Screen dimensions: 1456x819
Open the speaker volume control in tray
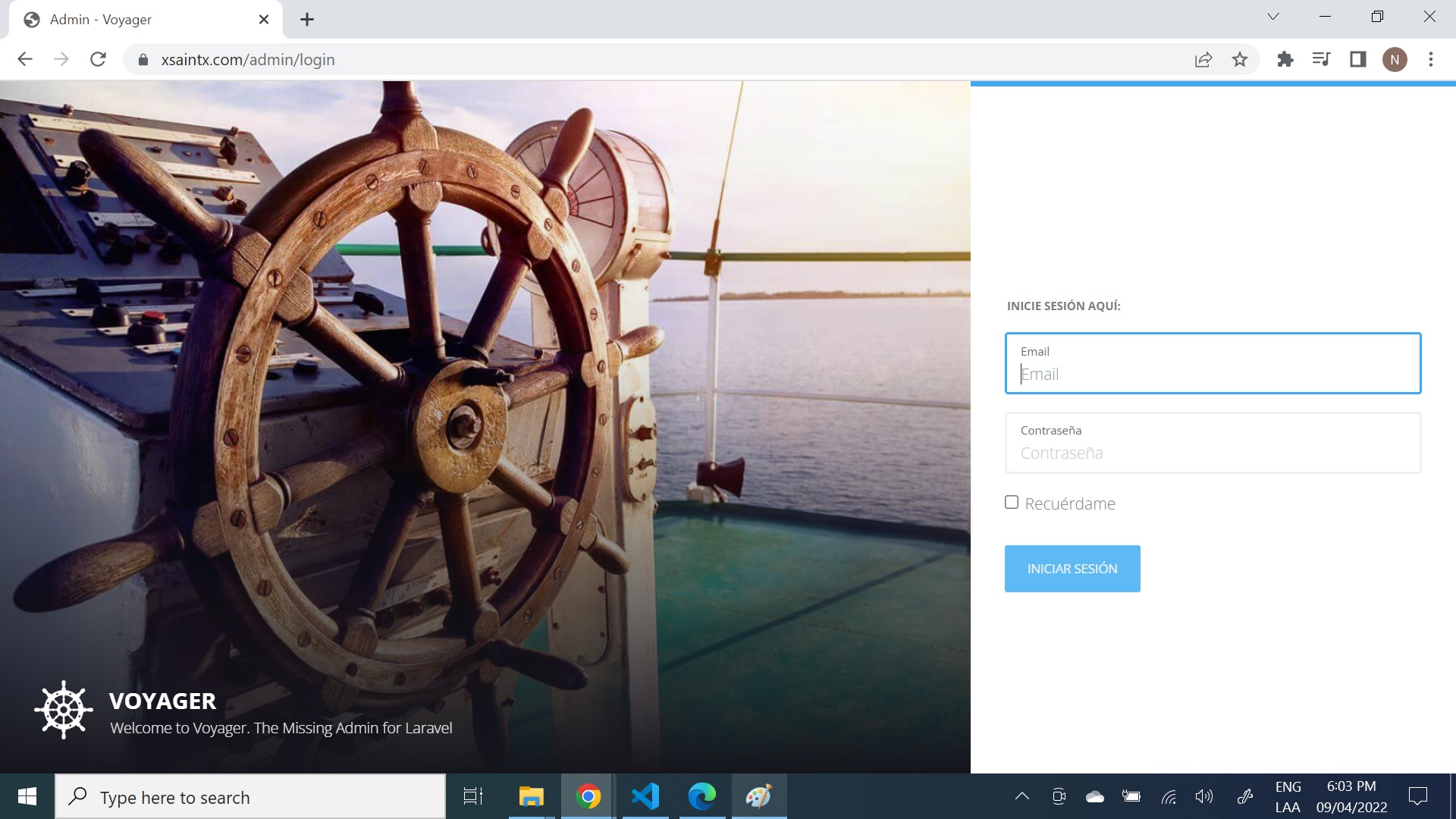[x=1203, y=796]
